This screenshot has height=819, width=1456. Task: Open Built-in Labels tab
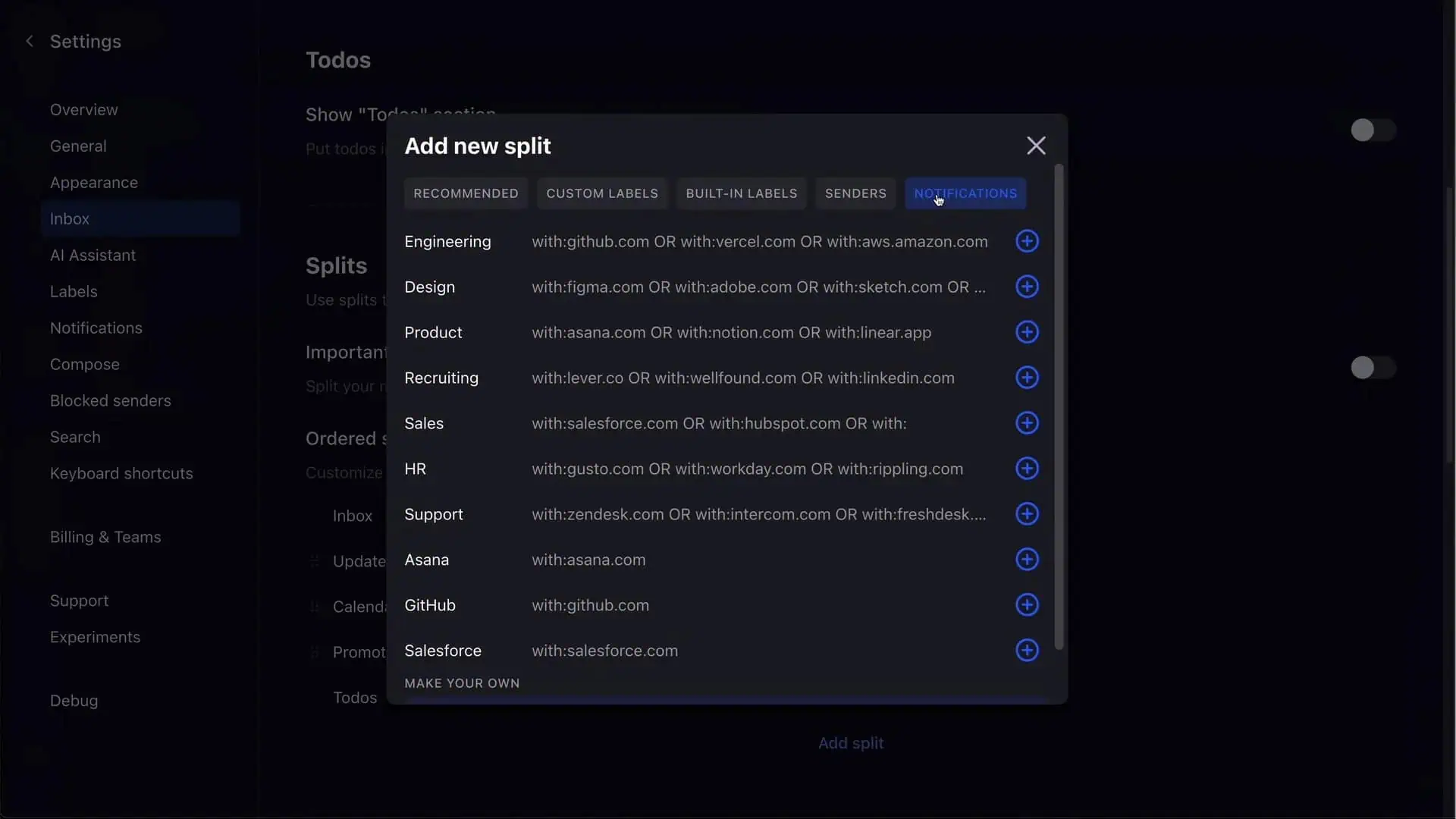pyautogui.click(x=741, y=193)
